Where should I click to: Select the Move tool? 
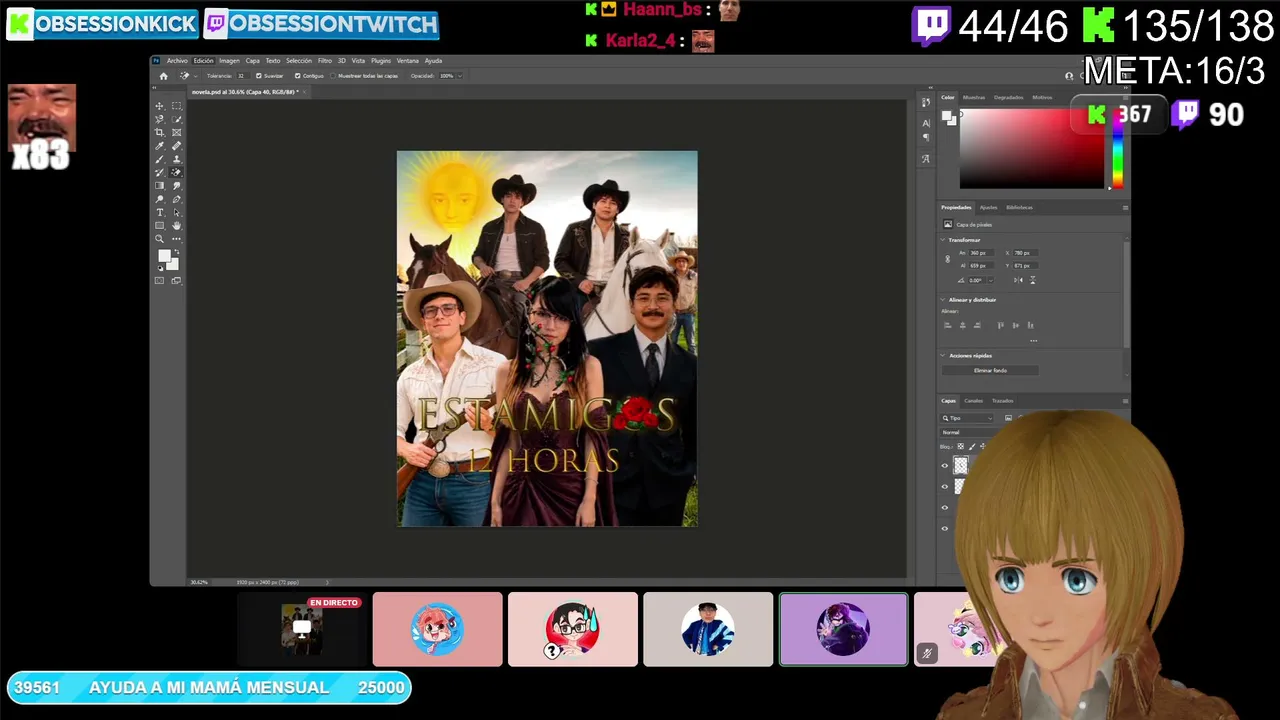coord(159,106)
